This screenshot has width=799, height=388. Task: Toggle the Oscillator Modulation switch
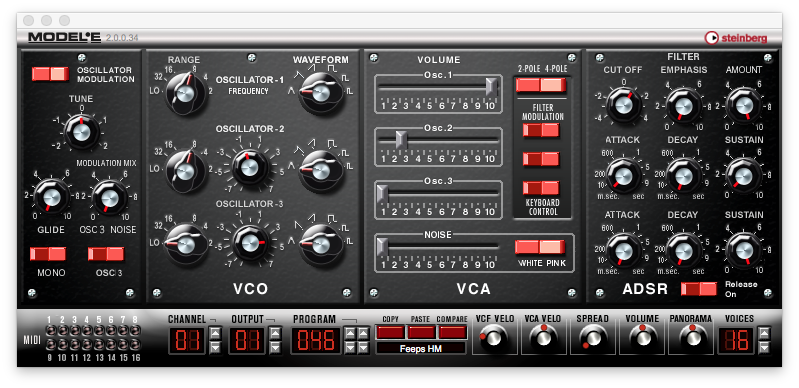tap(50, 74)
